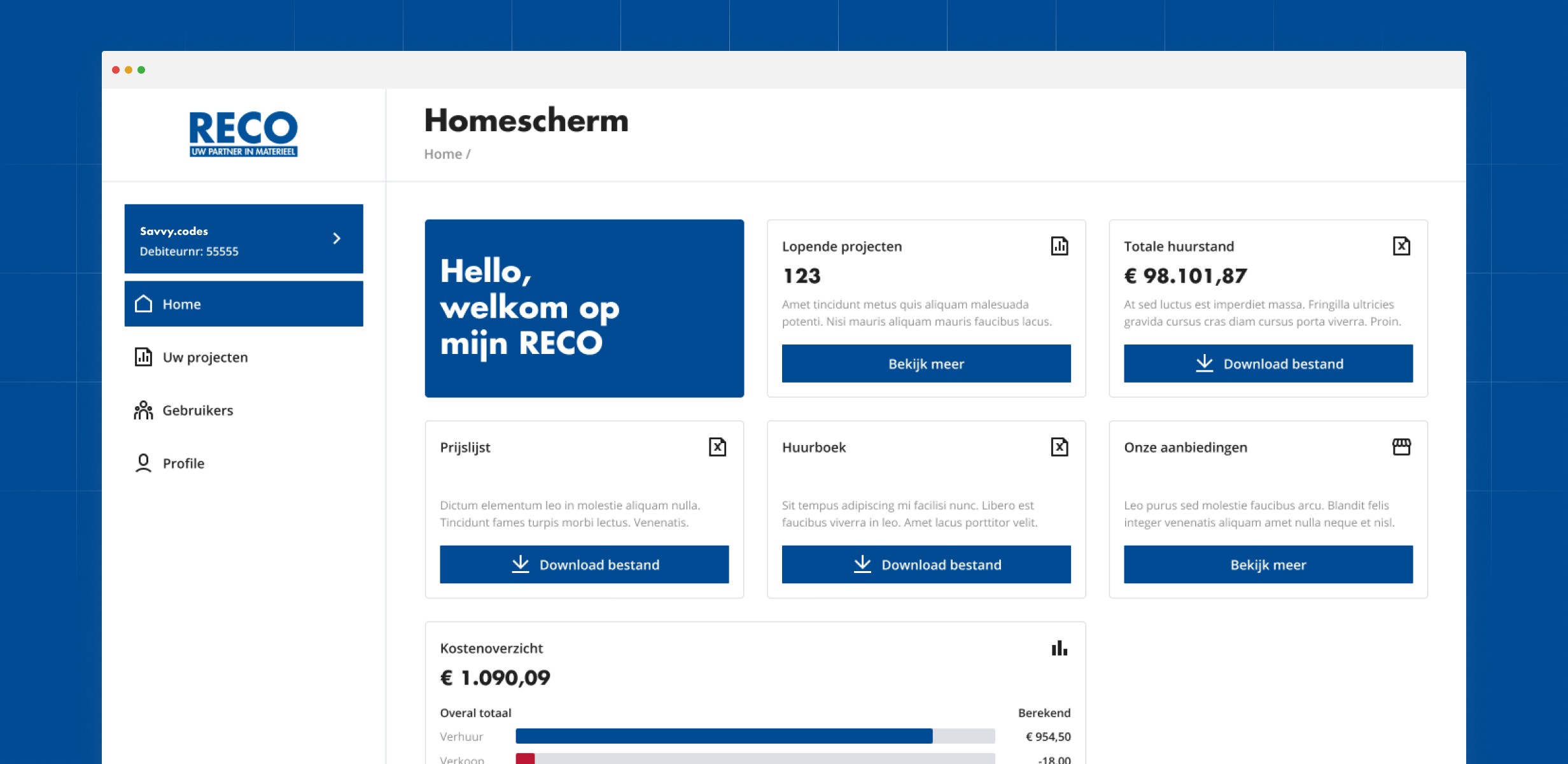The width and height of the screenshot is (1568, 764).
Task: Click Bekijk meer under Lopende projecten
Action: pos(926,364)
